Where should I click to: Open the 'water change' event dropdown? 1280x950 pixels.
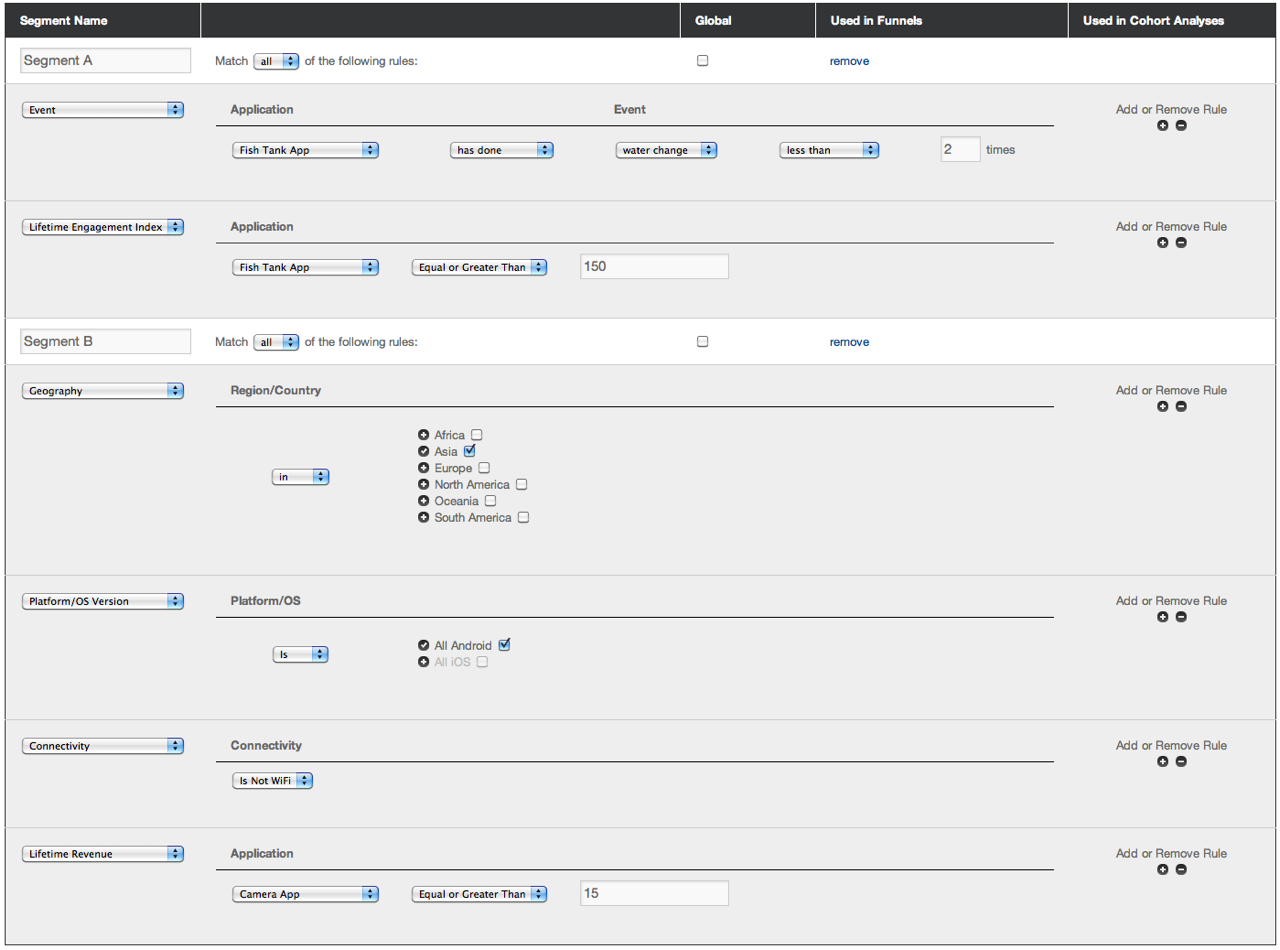pyautogui.click(x=667, y=150)
